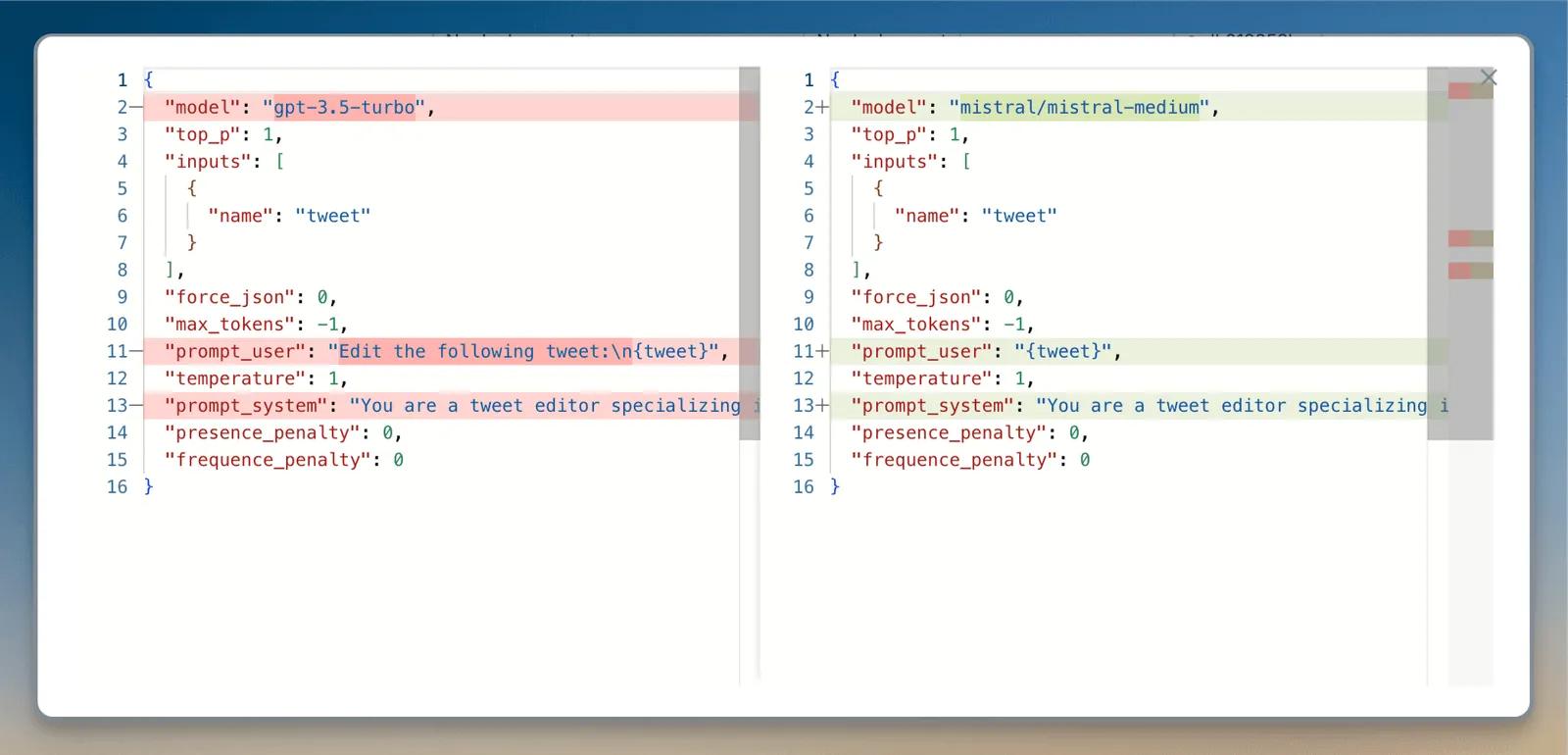Click "presence_penalty": 0 in right pane
1568x755 pixels.
coord(970,432)
